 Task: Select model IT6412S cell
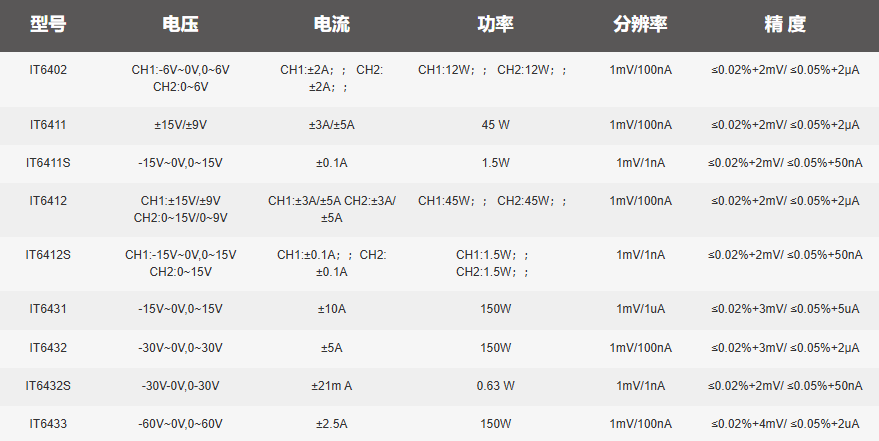[48, 255]
